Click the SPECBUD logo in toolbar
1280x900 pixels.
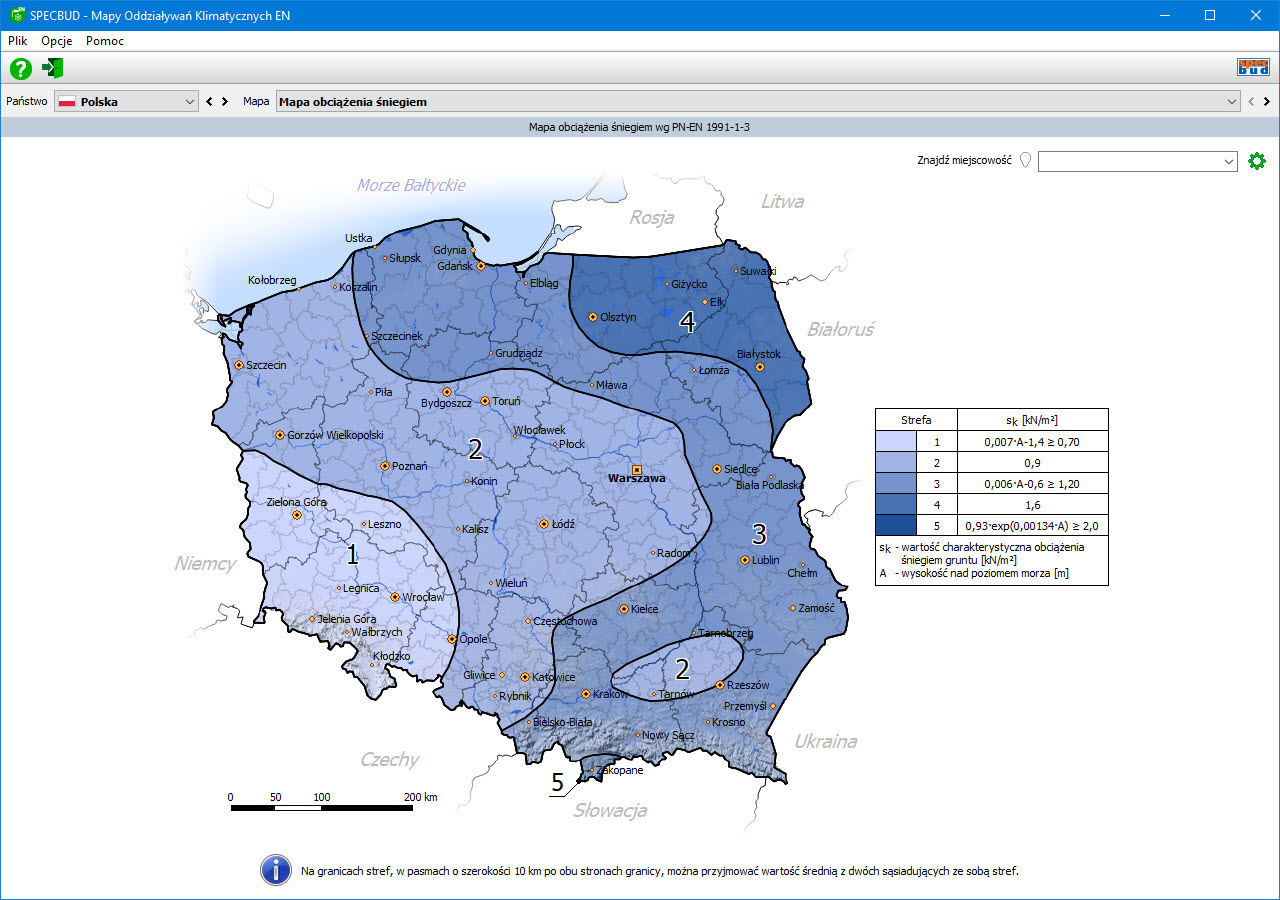(x=1253, y=68)
